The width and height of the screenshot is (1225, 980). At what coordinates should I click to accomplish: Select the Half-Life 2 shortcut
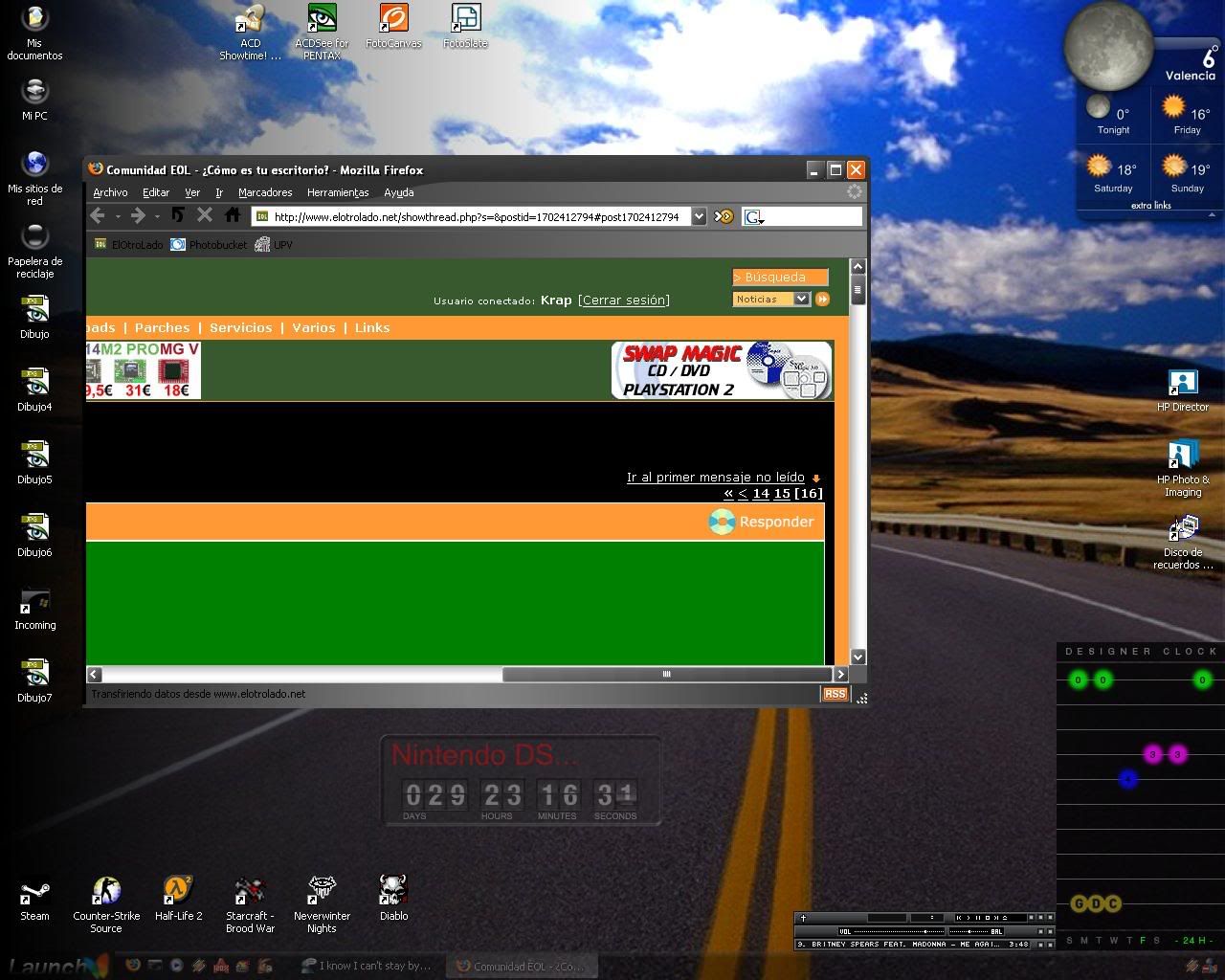click(178, 899)
